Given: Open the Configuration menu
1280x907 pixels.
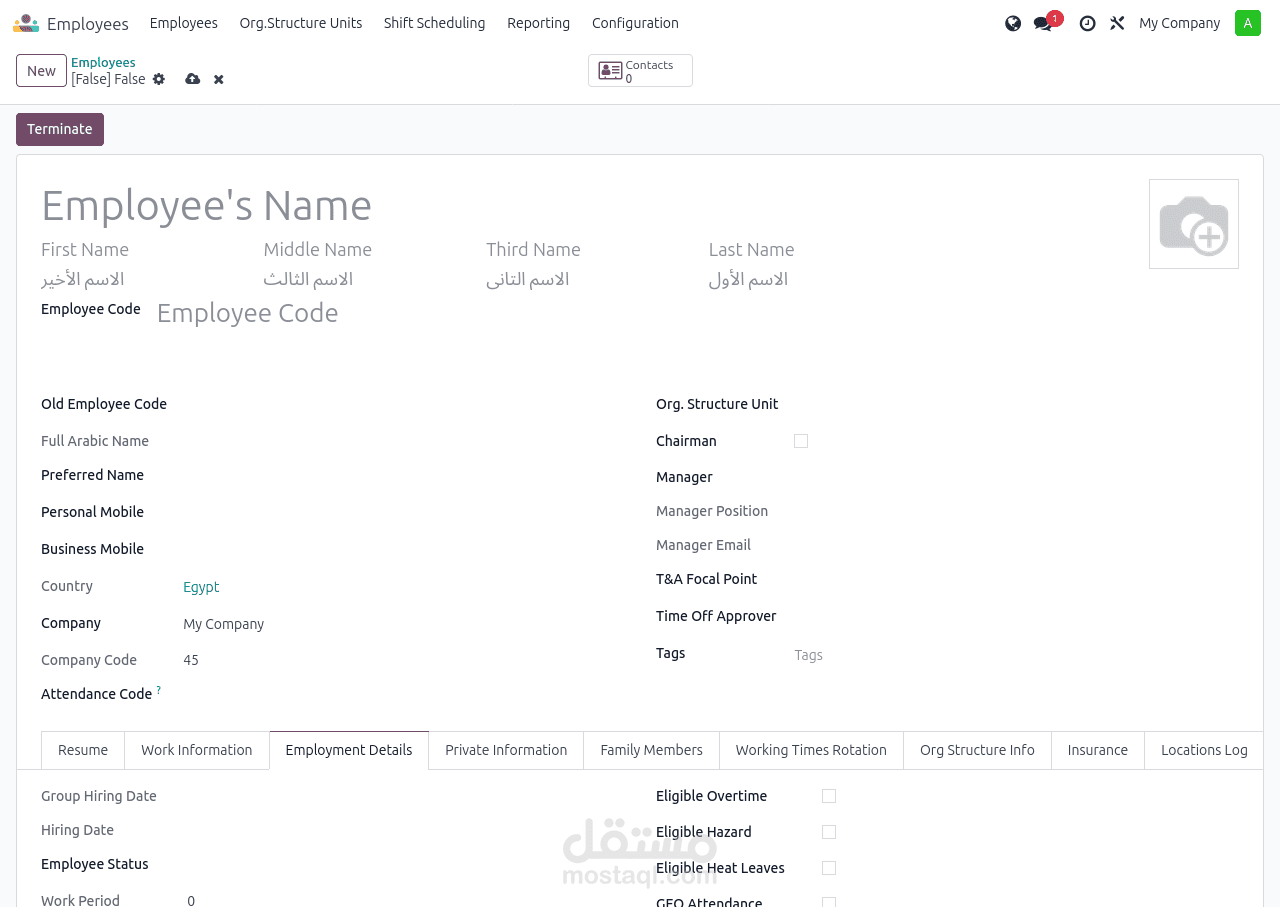Looking at the screenshot, I should click(635, 22).
